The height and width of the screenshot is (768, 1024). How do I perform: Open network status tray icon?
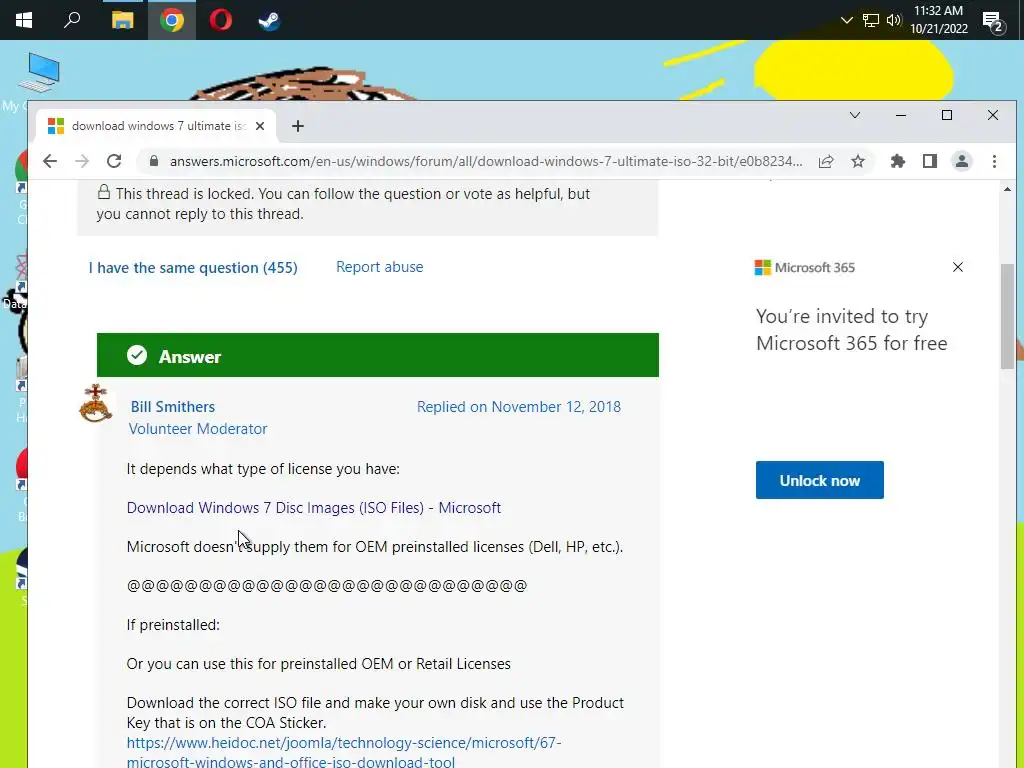[871, 20]
